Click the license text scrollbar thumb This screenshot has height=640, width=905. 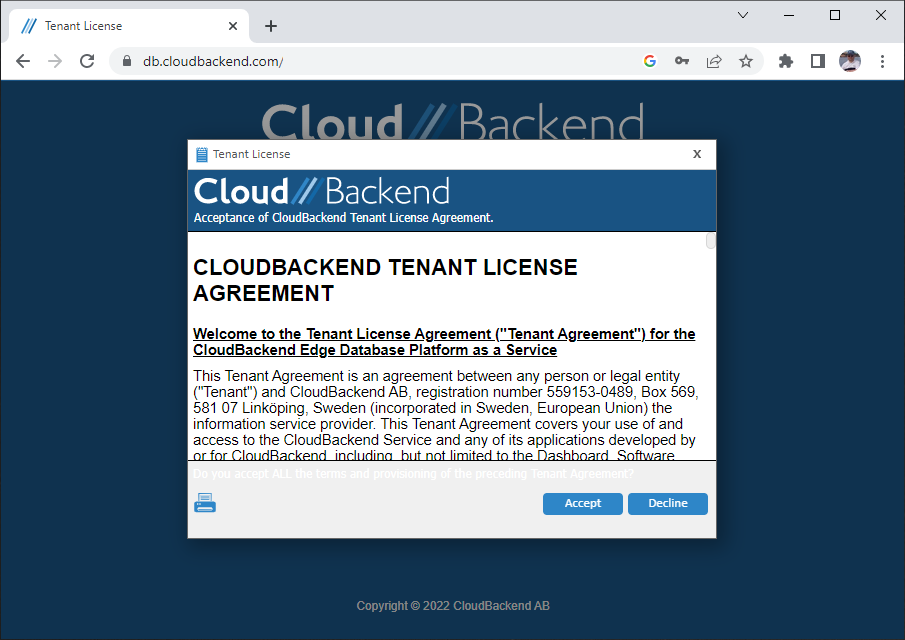pos(710,241)
